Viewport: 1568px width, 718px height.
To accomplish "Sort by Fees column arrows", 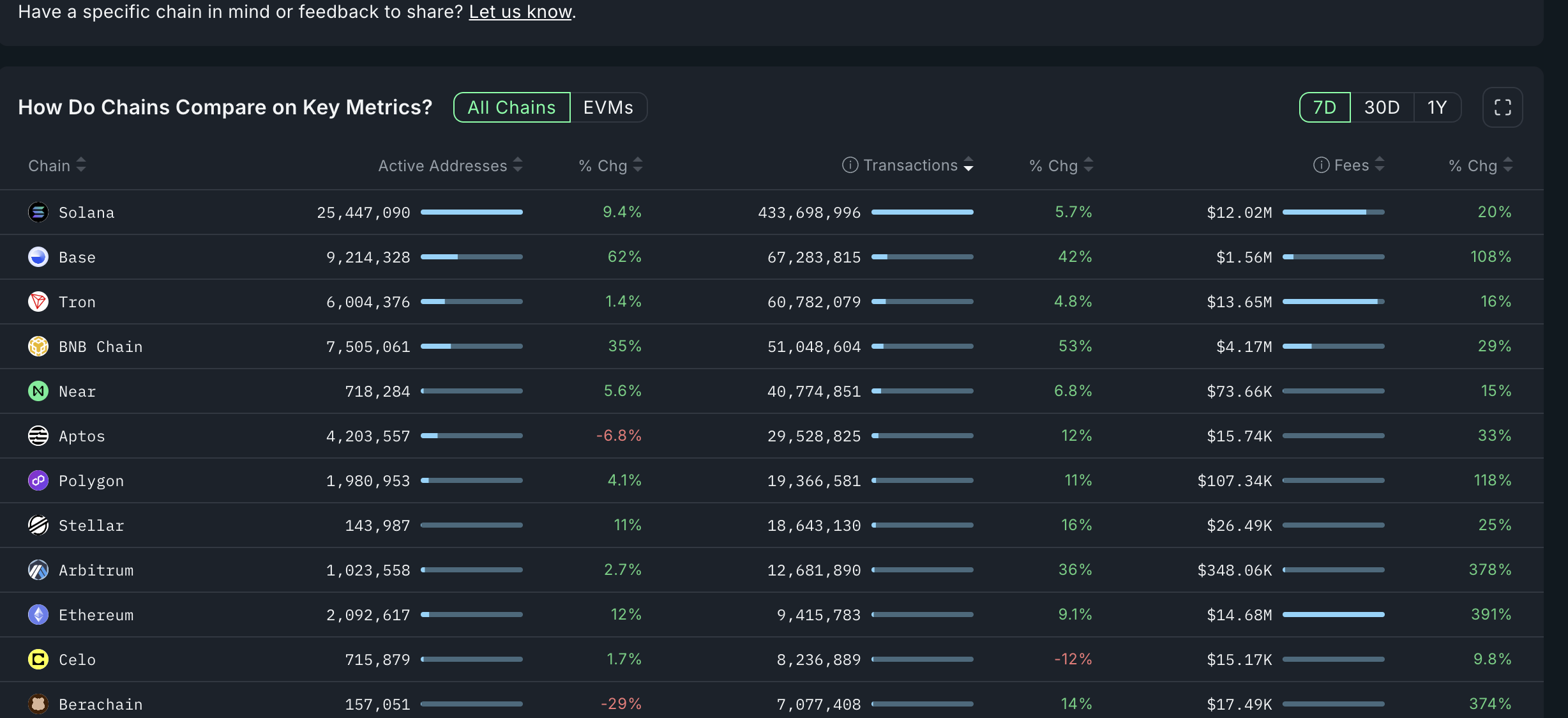I will (1380, 165).
